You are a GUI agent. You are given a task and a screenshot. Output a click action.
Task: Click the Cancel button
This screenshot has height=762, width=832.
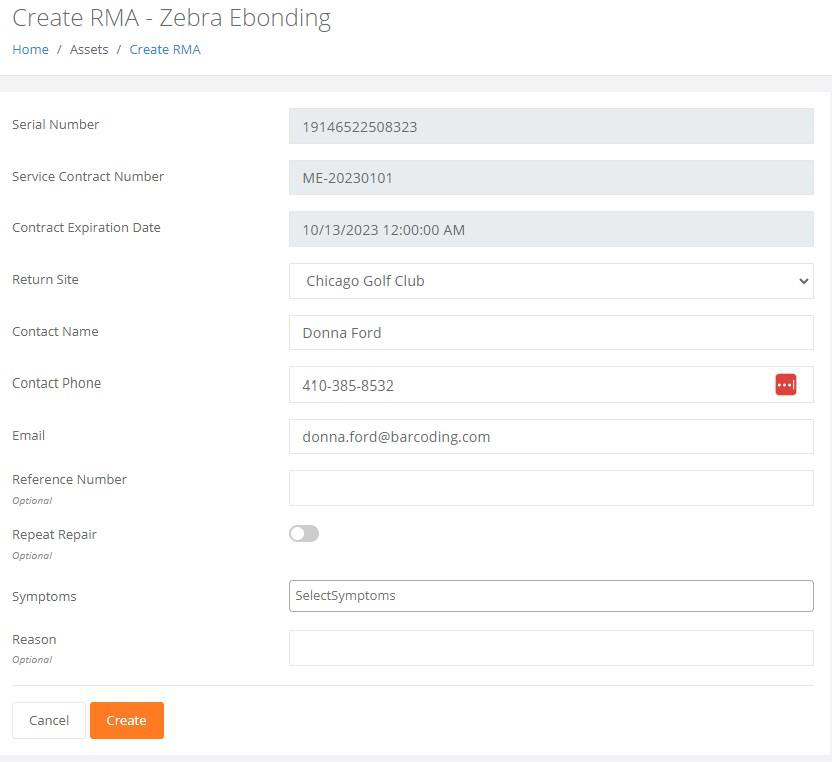pos(49,720)
